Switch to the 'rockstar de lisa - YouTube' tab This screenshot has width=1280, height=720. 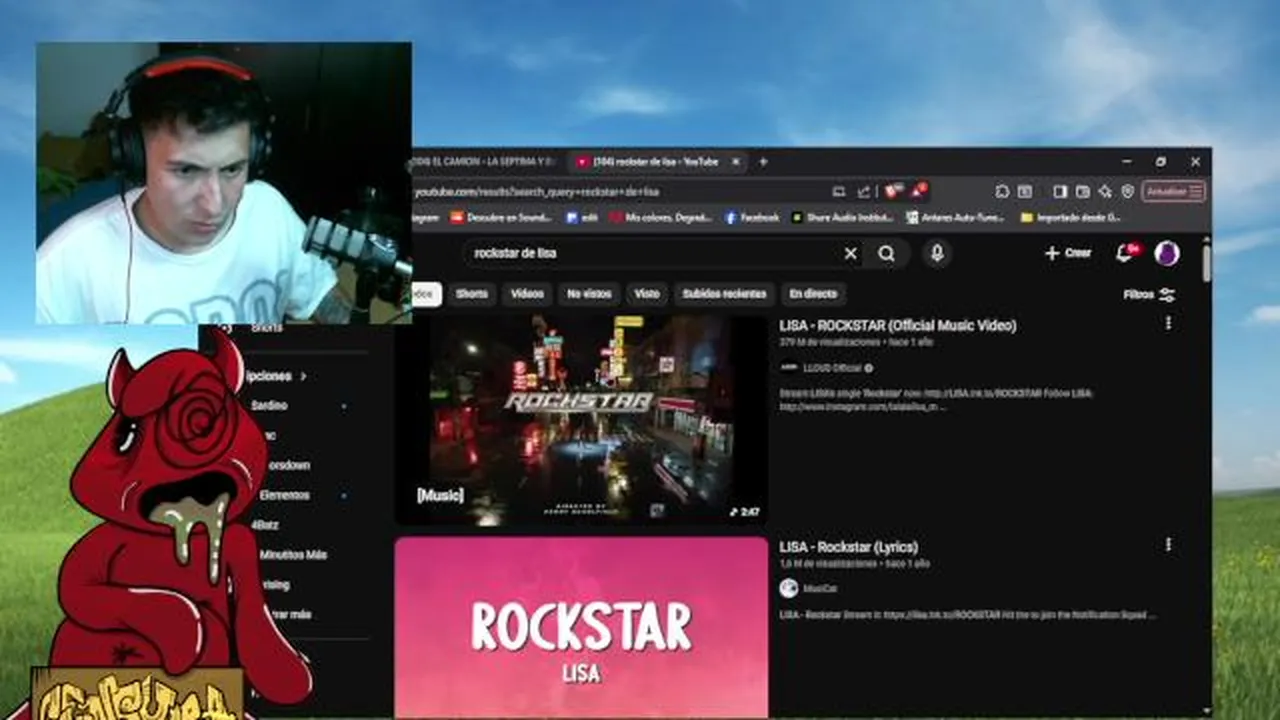click(655, 161)
